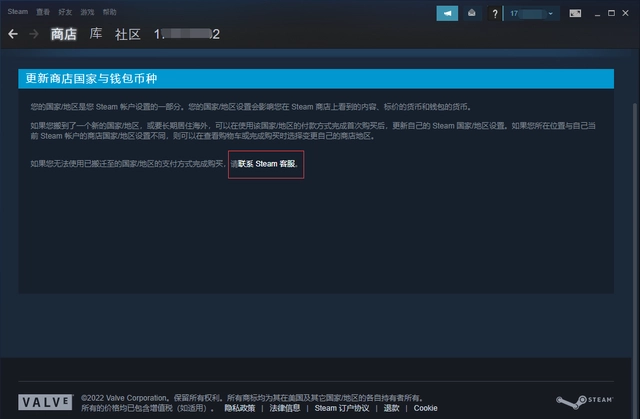Viewport: 640px width, 419px height.
Task: Go to the 社区 tab
Action: point(127,34)
